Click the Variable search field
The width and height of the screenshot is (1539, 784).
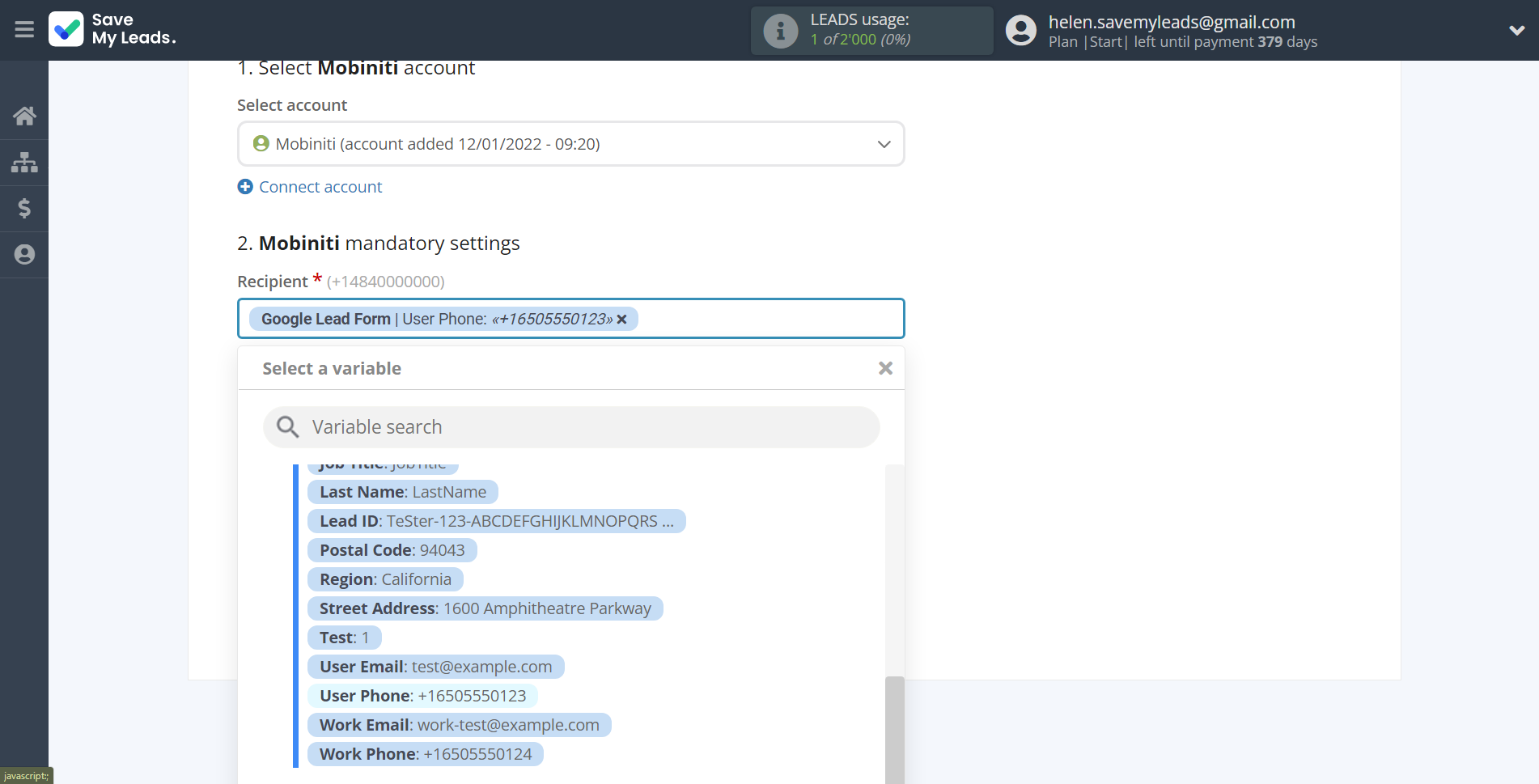(x=570, y=427)
